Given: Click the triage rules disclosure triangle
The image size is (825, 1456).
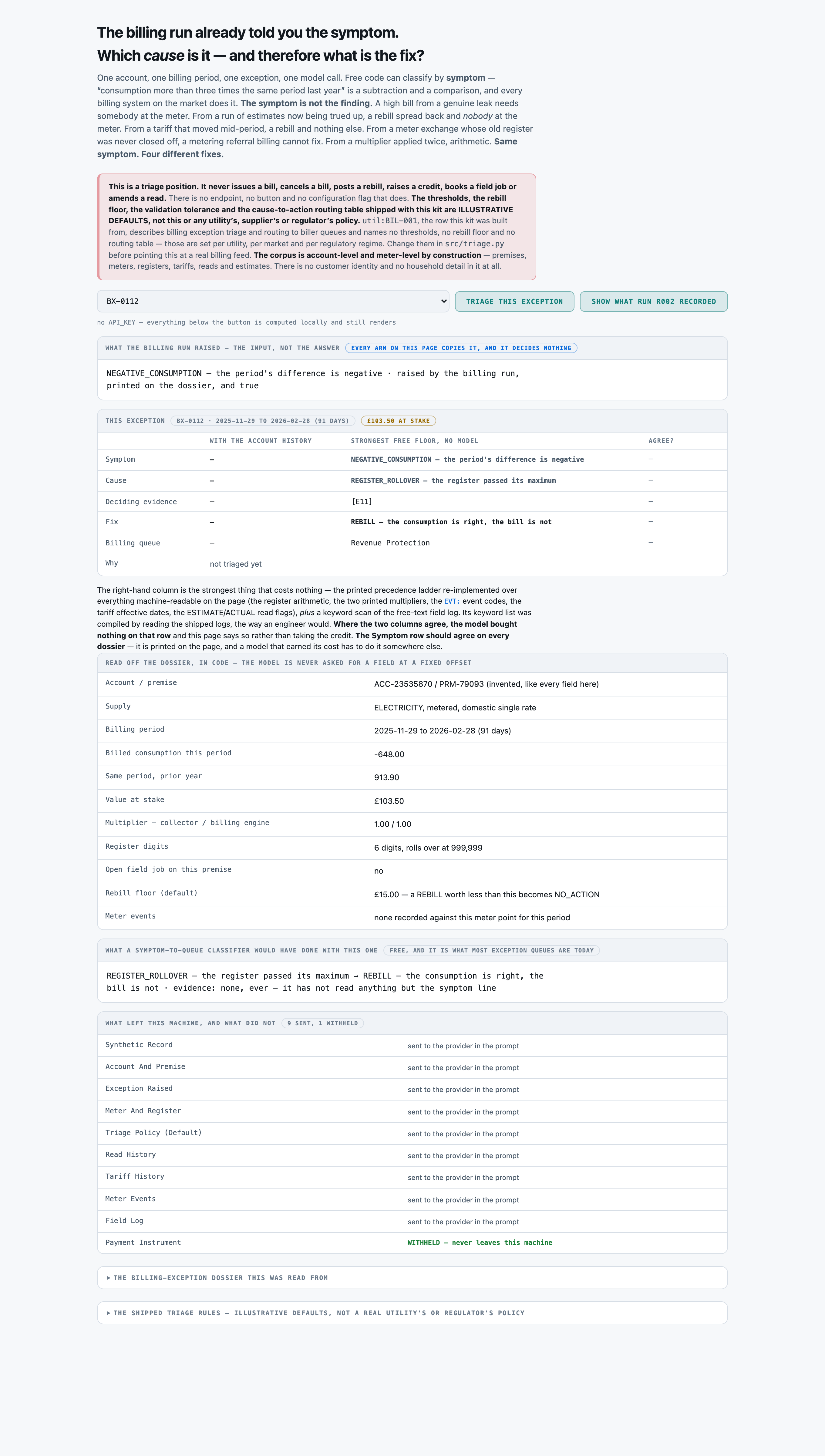Looking at the screenshot, I should [108, 1313].
